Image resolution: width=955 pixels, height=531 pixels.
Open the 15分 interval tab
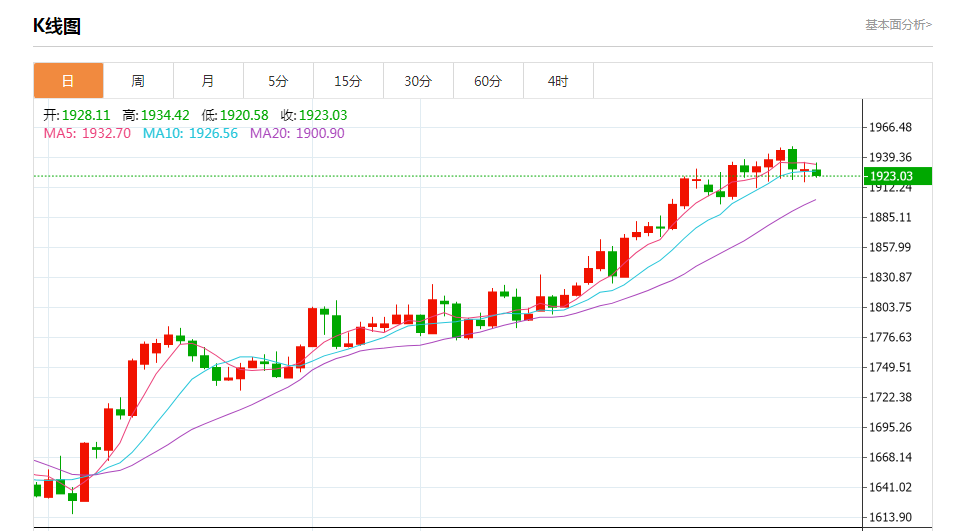pos(348,81)
